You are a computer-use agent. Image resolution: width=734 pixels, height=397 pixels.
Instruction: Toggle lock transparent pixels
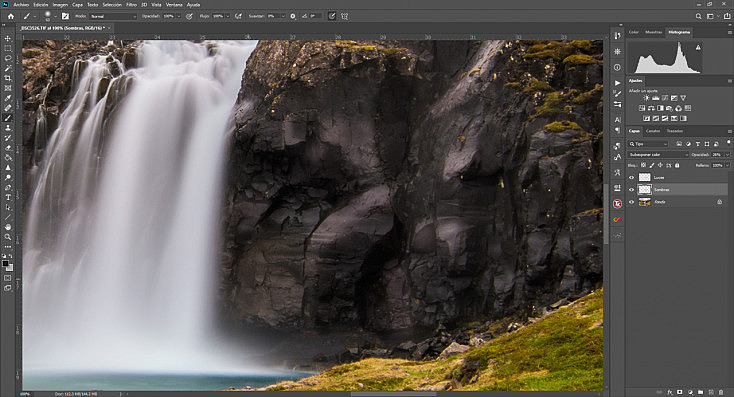click(643, 165)
